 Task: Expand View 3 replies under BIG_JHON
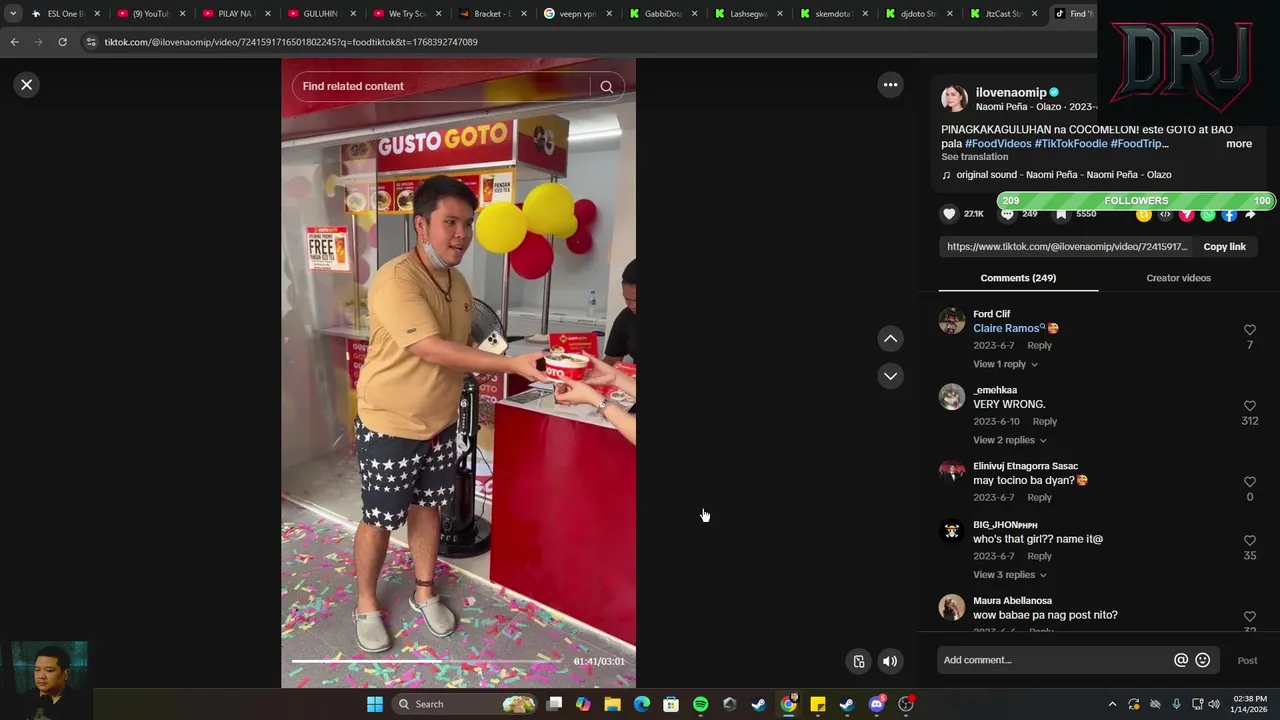[1009, 575]
